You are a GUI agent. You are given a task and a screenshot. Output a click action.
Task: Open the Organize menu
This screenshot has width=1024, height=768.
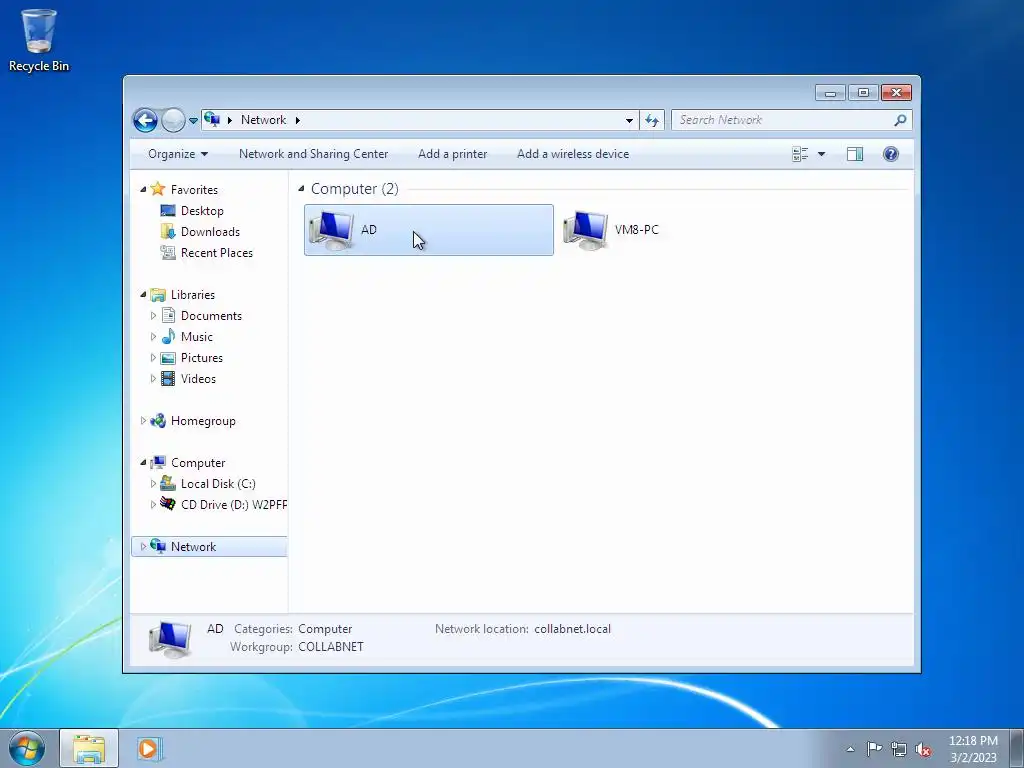coord(178,154)
